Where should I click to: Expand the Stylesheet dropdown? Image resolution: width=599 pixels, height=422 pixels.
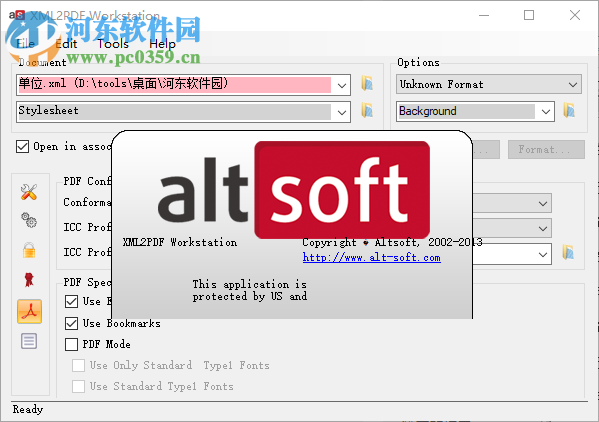click(342, 112)
